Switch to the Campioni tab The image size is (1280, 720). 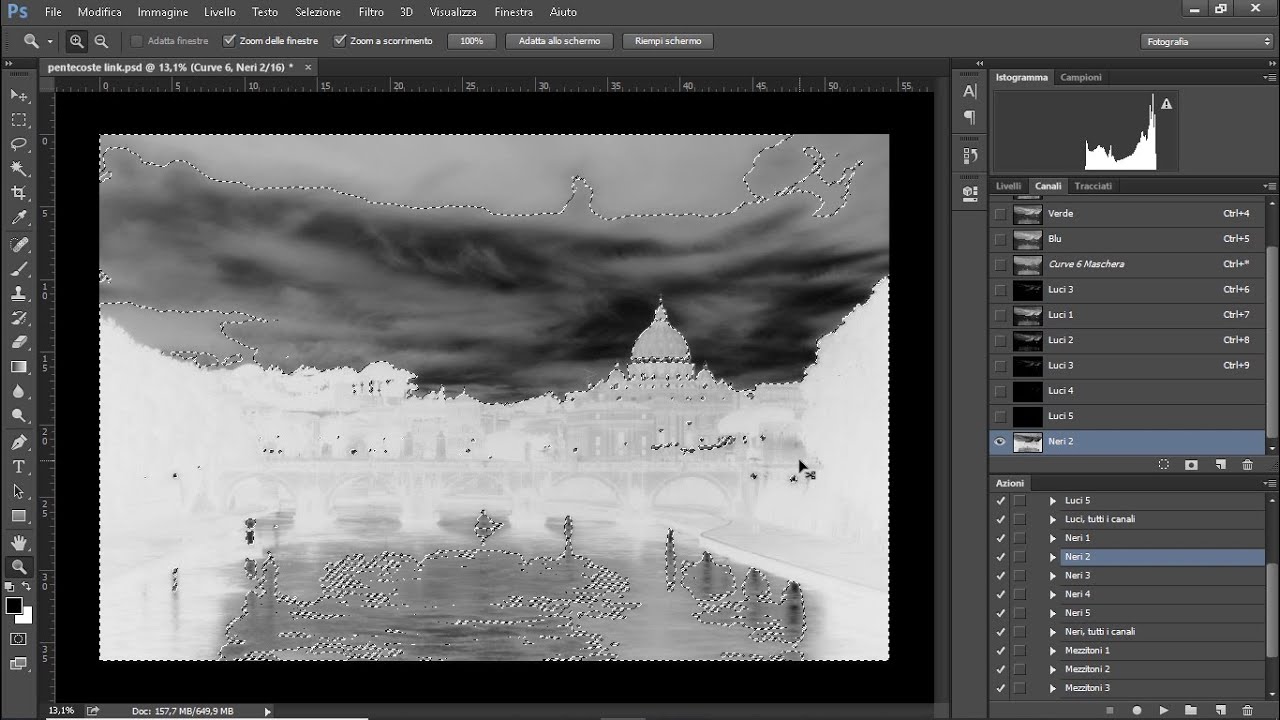[1081, 77]
